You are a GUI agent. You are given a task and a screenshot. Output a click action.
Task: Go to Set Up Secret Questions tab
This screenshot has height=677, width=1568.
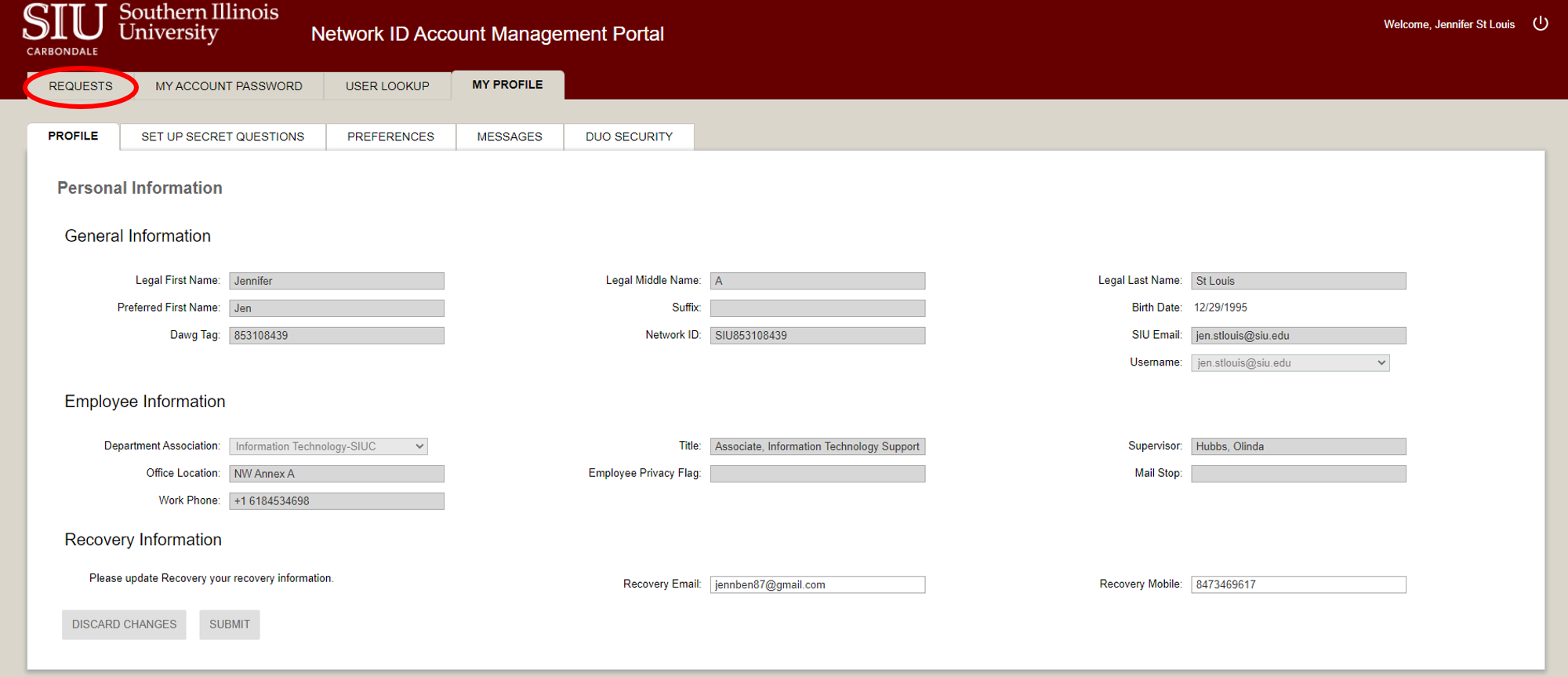click(x=223, y=136)
